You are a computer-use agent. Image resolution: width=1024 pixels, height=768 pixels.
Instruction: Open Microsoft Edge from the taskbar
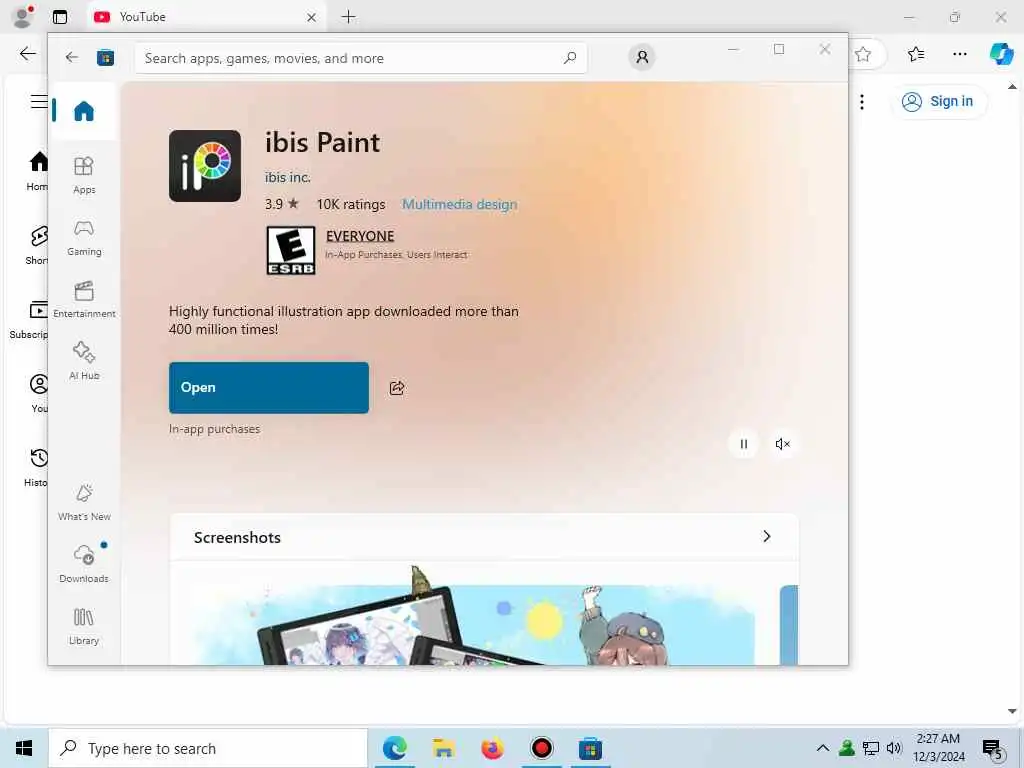tap(394, 748)
